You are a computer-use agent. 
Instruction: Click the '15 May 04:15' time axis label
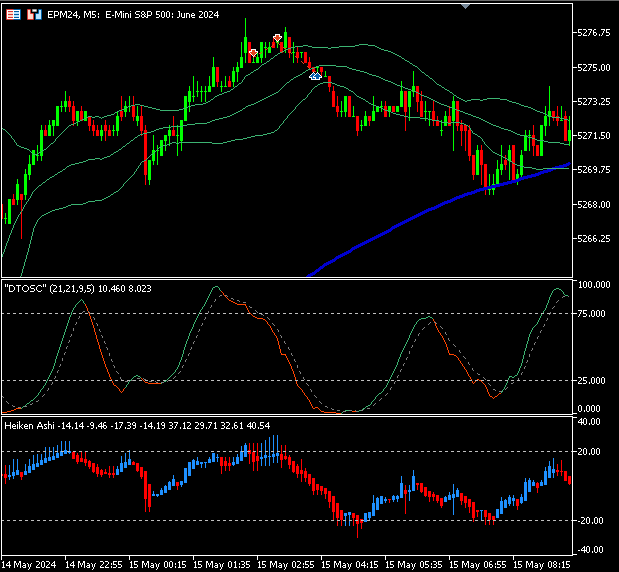pos(350,565)
